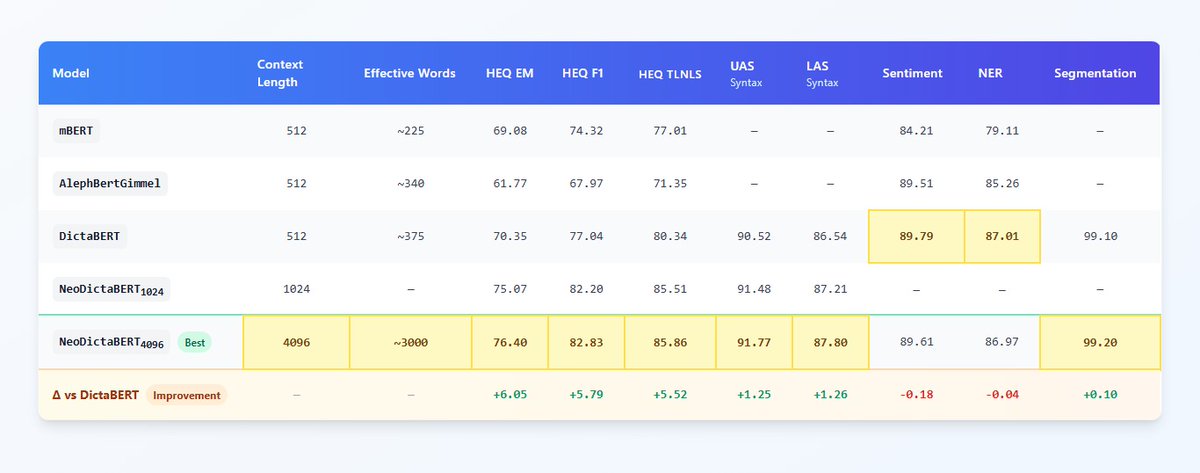Click highlighted DictaBERT NER 87.01

coord(1002,236)
